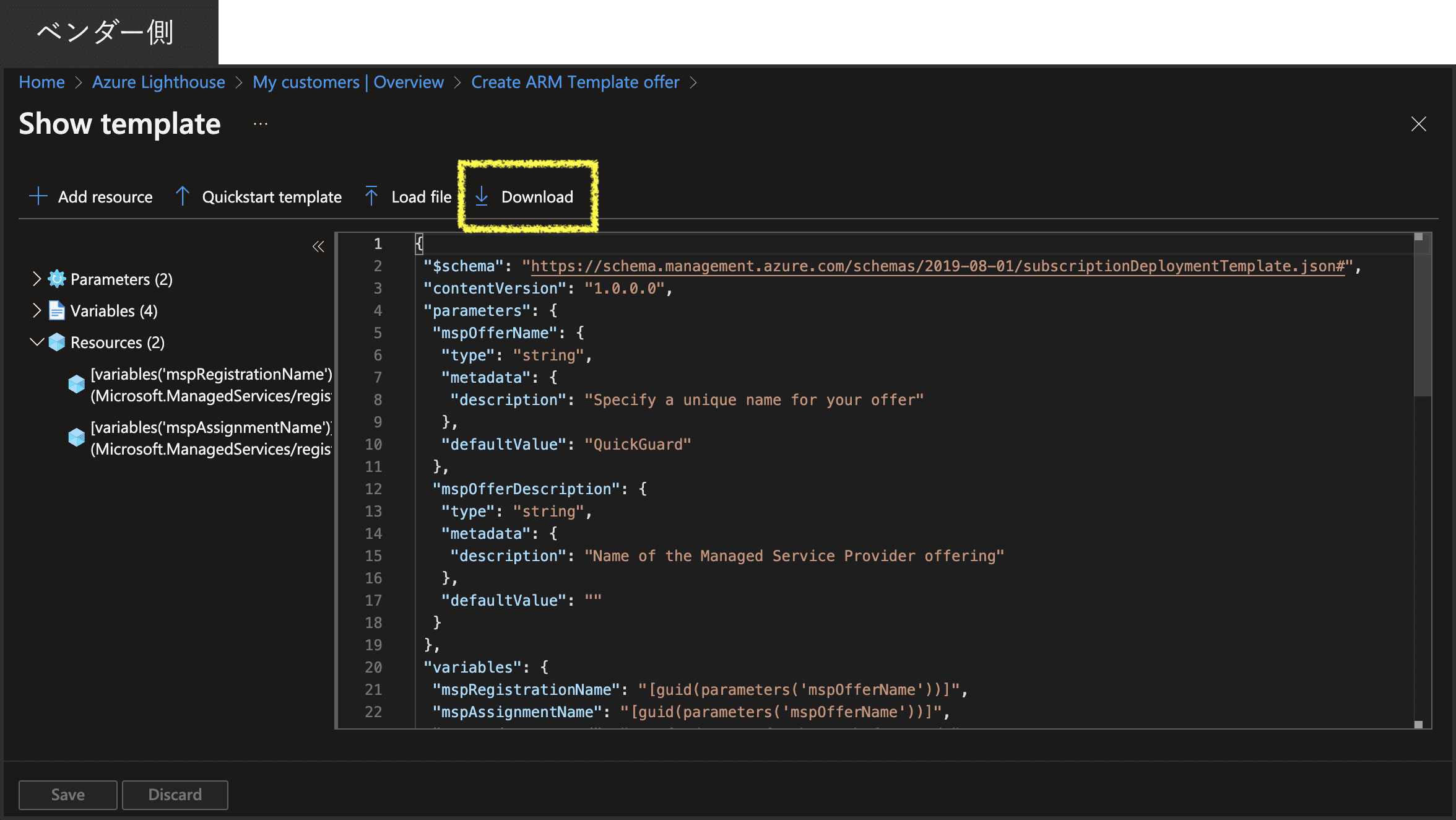
Task: Open Create ARM Template offer breadcrumb
Action: pyautogui.click(x=575, y=82)
